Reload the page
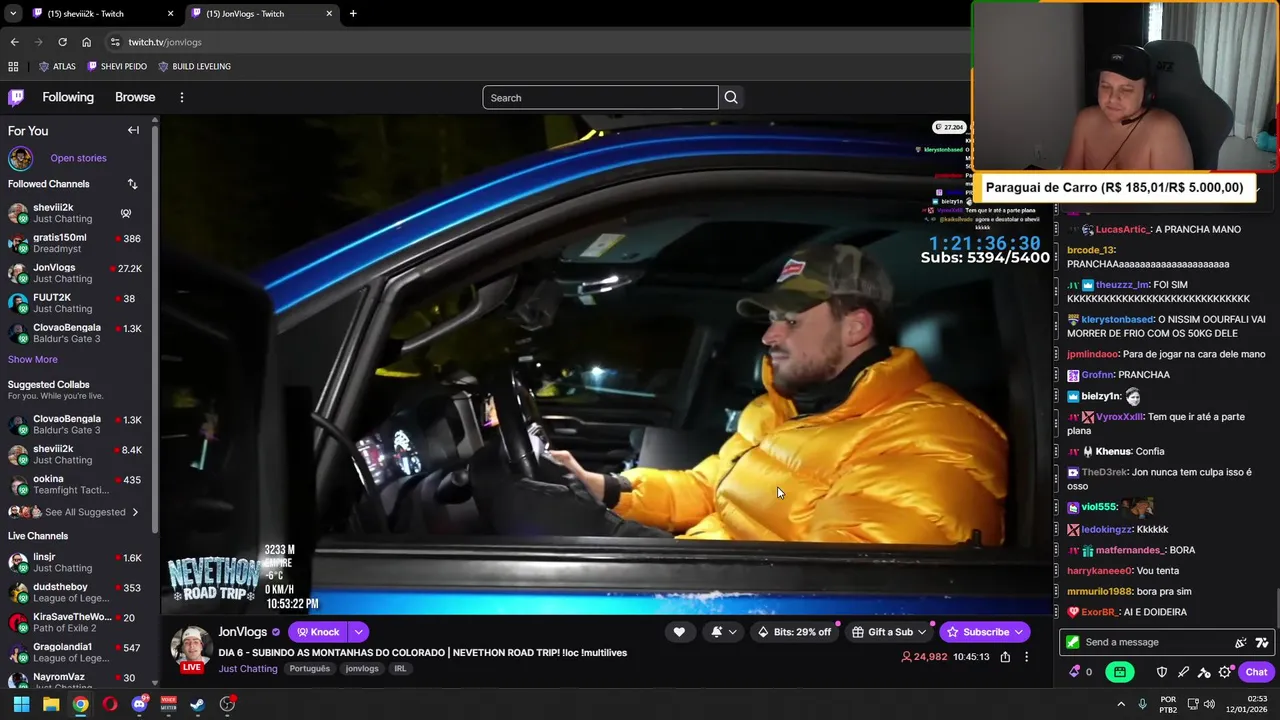 (x=62, y=42)
